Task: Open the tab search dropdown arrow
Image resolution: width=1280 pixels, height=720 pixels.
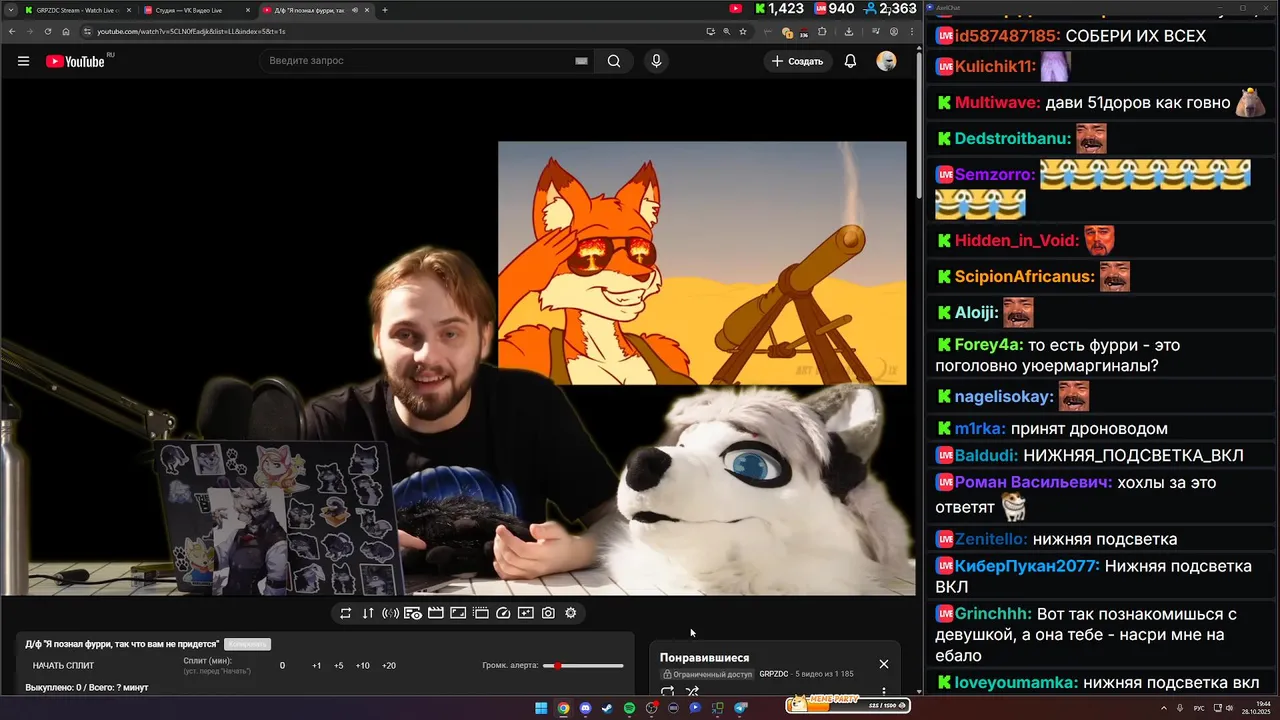Action: (x=10, y=10)
